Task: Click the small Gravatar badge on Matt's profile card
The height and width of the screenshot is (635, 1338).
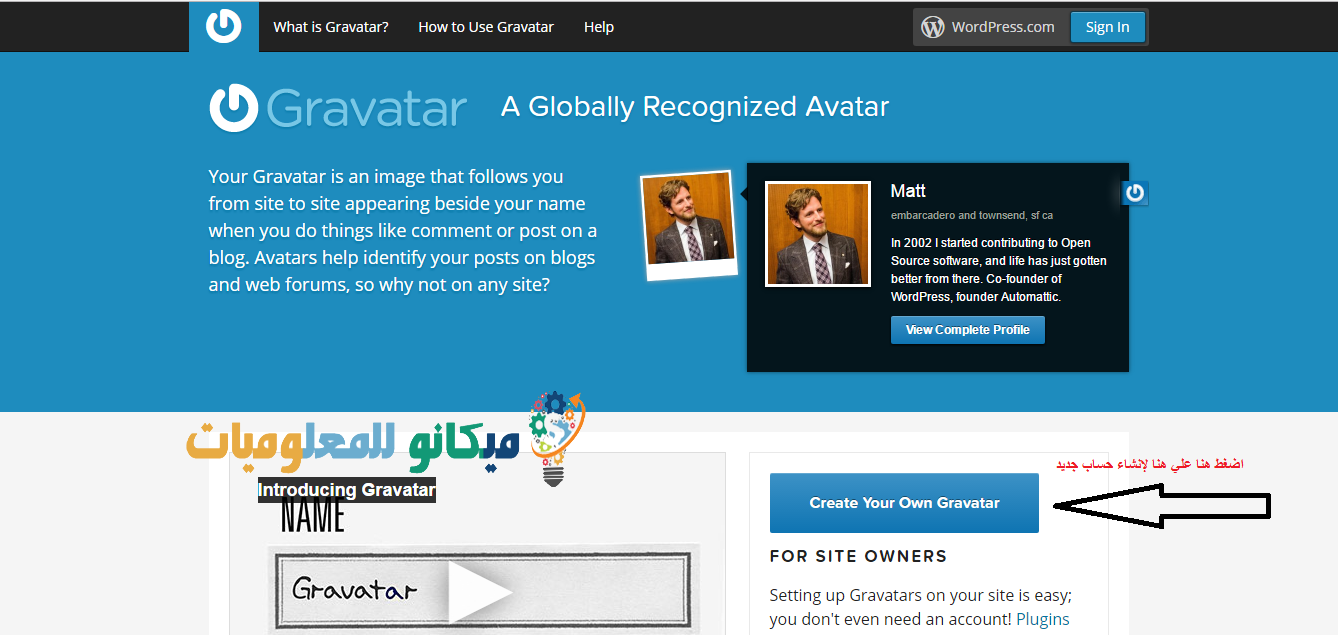Action: [1134, 192]
